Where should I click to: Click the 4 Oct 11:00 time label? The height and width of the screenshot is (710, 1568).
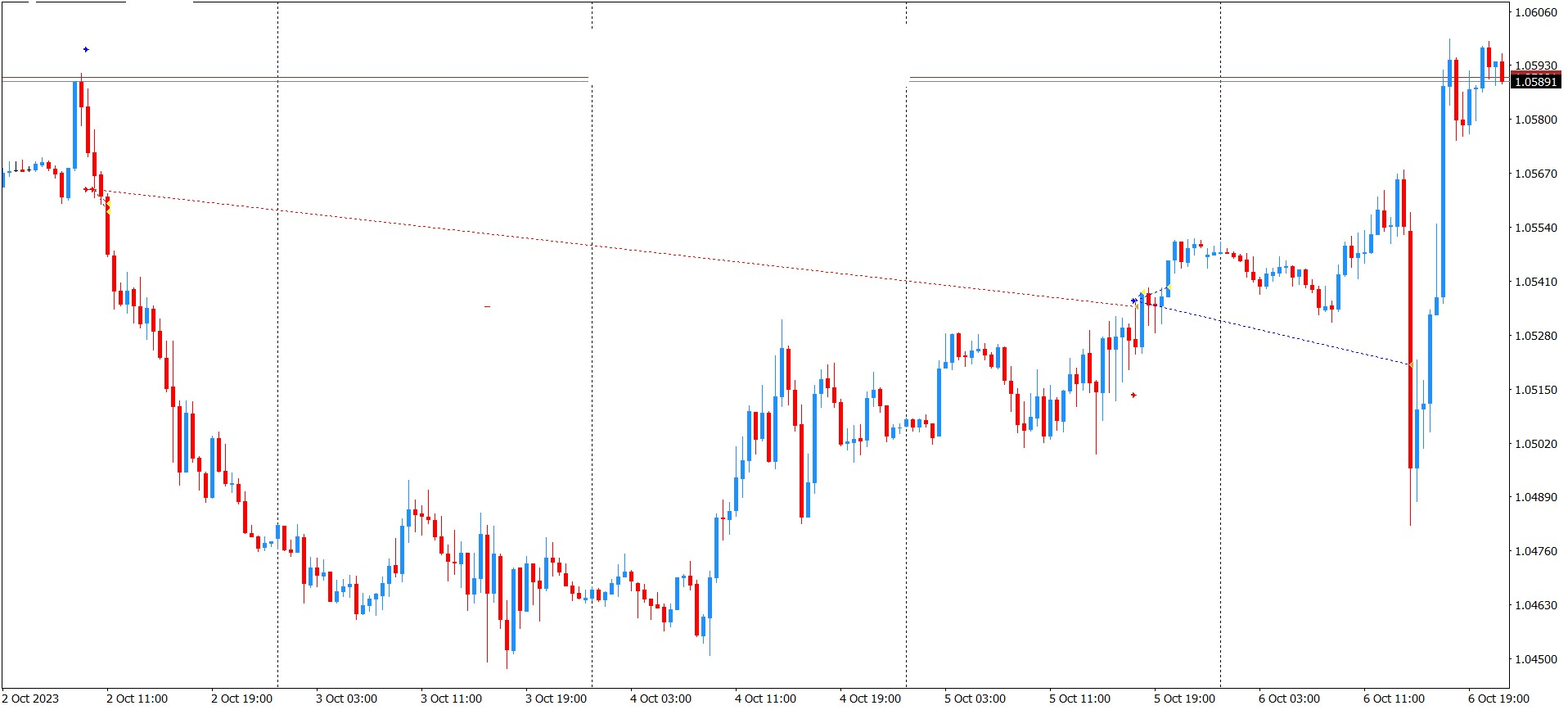765,699
